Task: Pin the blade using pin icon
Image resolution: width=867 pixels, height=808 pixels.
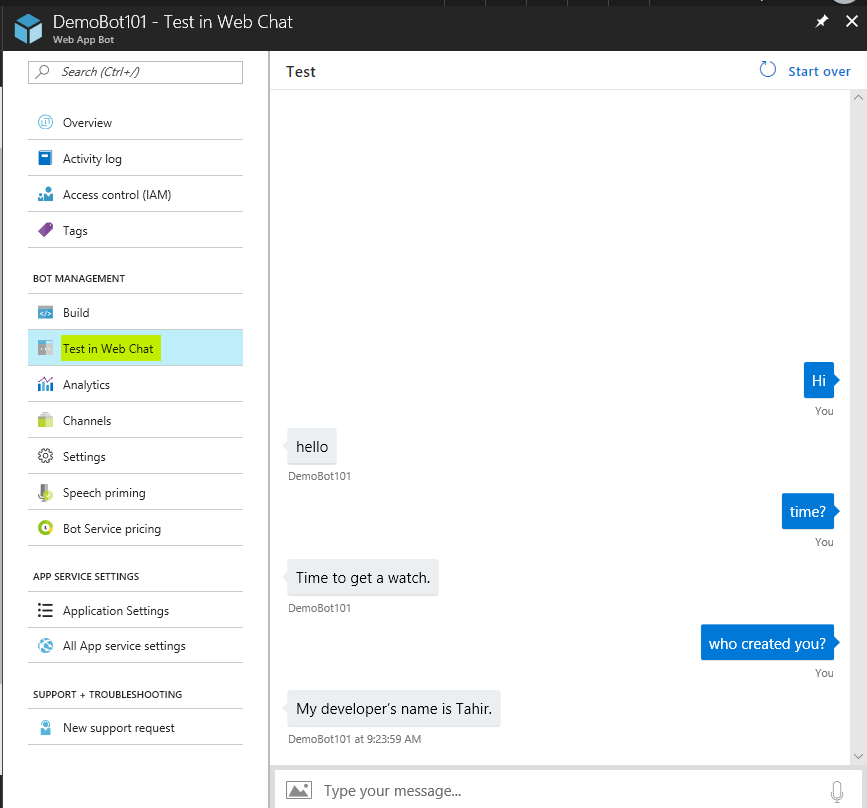Action: (822, 21)
